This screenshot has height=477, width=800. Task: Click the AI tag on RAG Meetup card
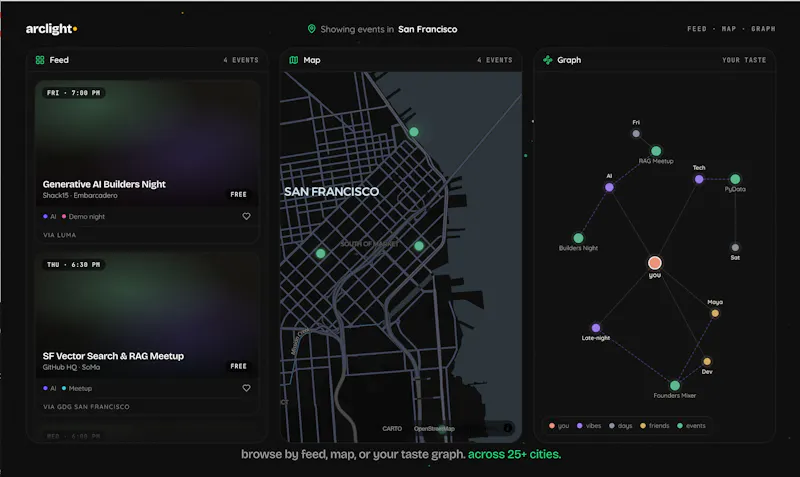click(x=49, y=388)
